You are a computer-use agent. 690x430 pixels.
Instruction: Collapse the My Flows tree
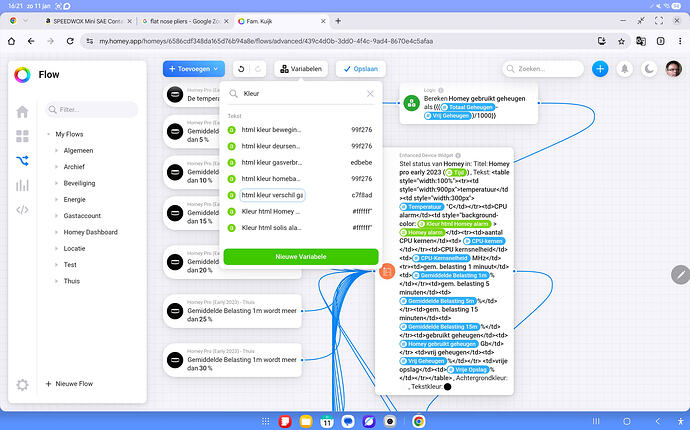[48, 134]
